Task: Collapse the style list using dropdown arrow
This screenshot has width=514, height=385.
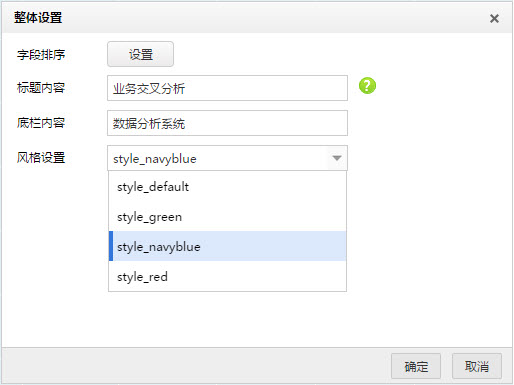Action: [337, 158]
